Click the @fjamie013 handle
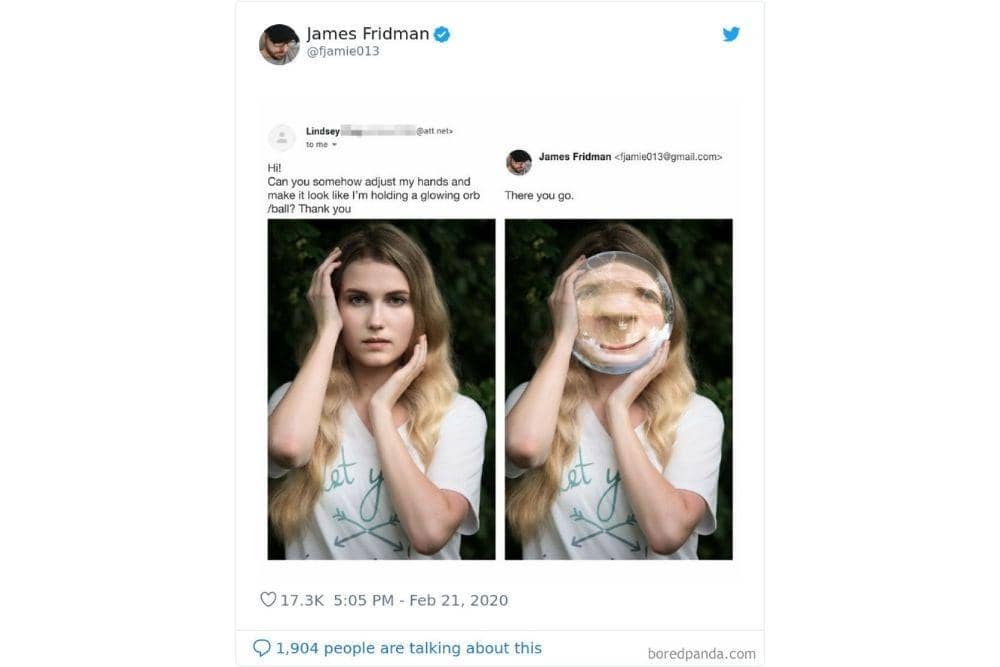Screen dimensions: 1000x667 tap(343, 51)
